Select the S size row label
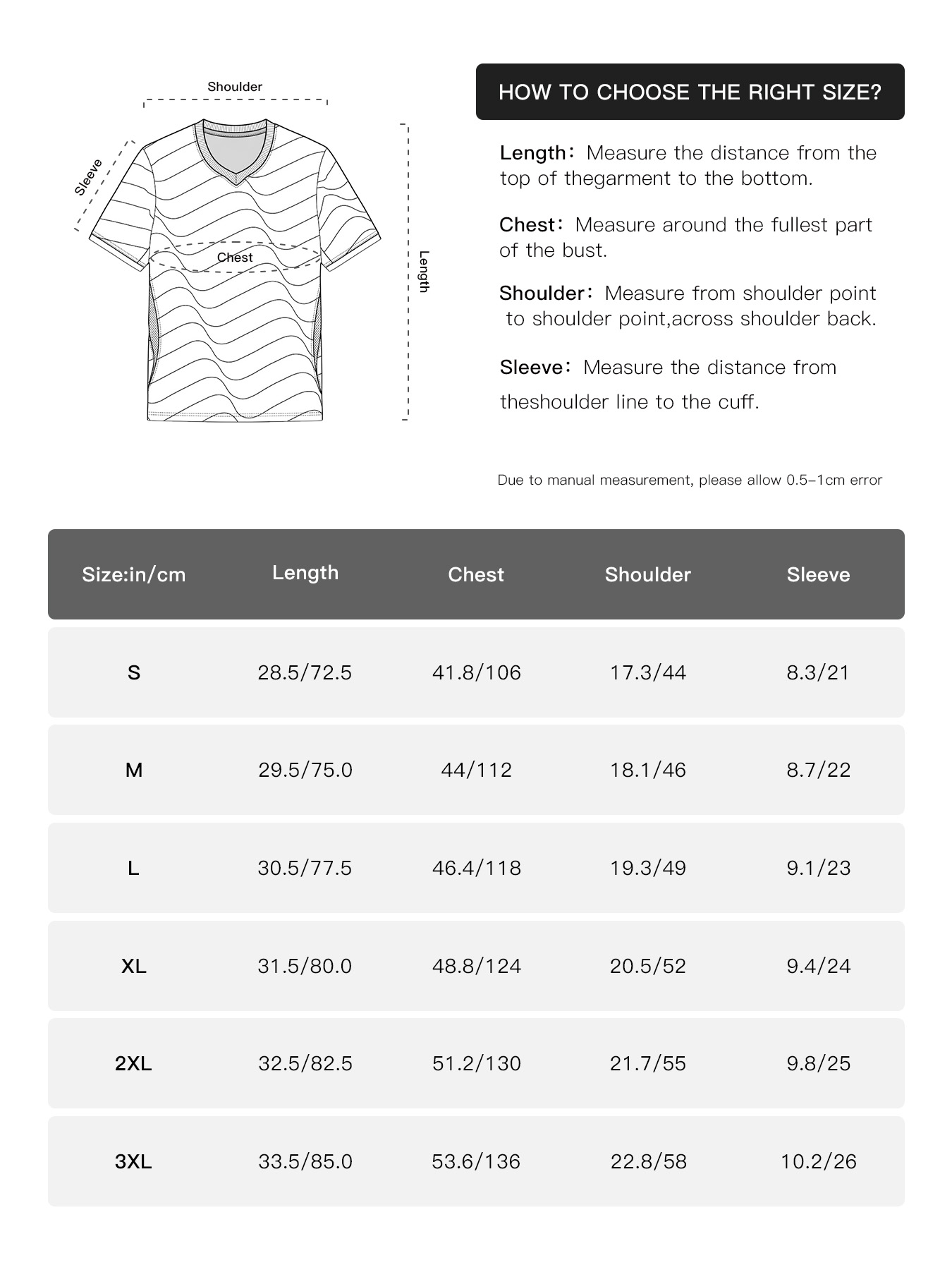This screenshot has width=952, height=1270. 134,672
